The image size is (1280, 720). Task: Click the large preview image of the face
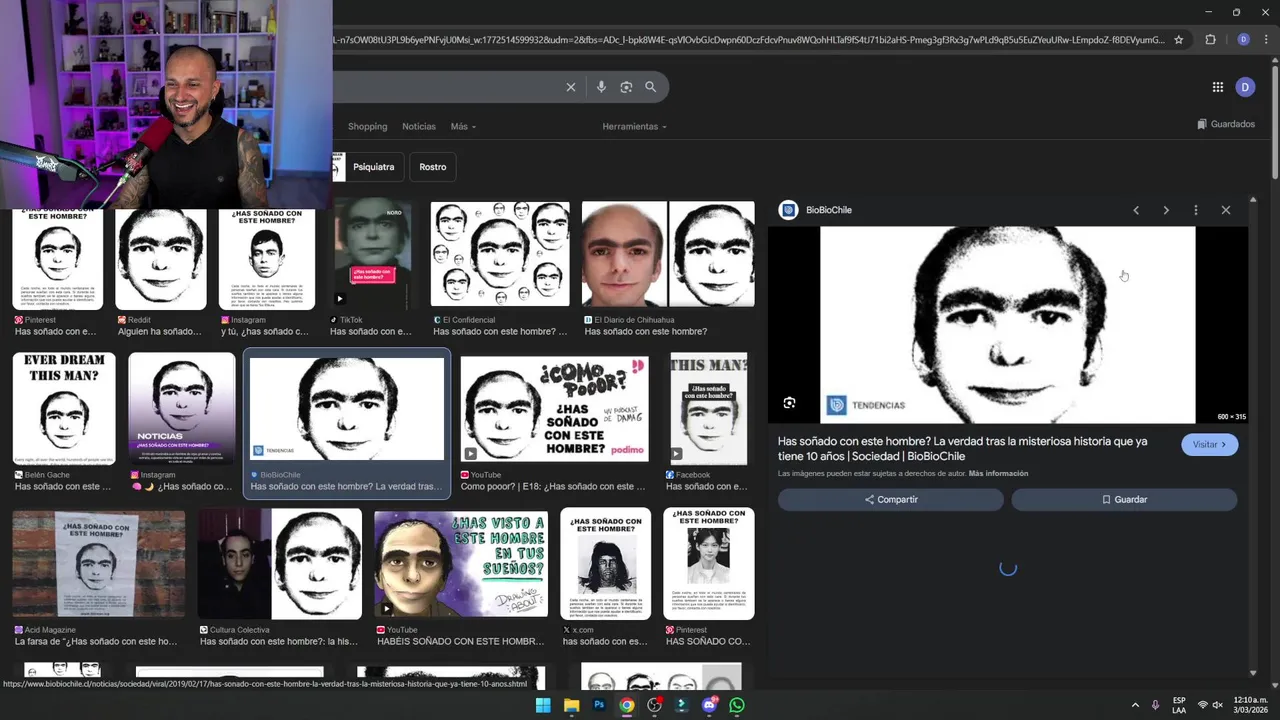coord(1007,325)
